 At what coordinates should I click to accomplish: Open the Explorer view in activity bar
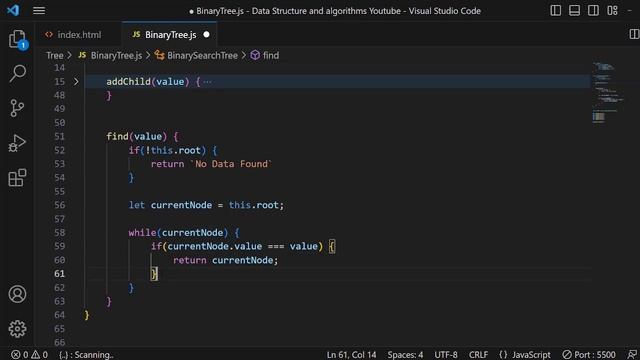click(x=17, y=40)
